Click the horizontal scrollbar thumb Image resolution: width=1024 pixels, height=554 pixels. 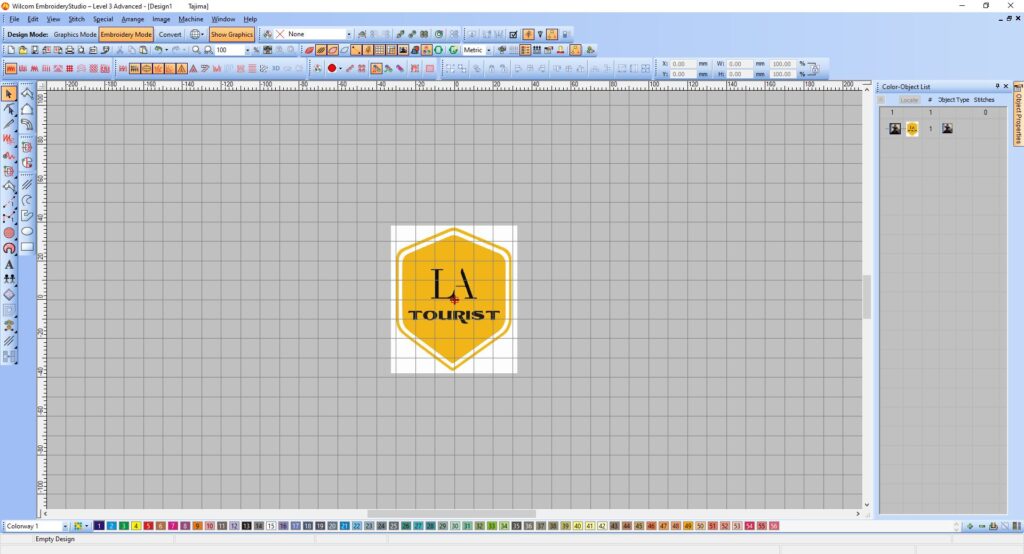[451, 513]
